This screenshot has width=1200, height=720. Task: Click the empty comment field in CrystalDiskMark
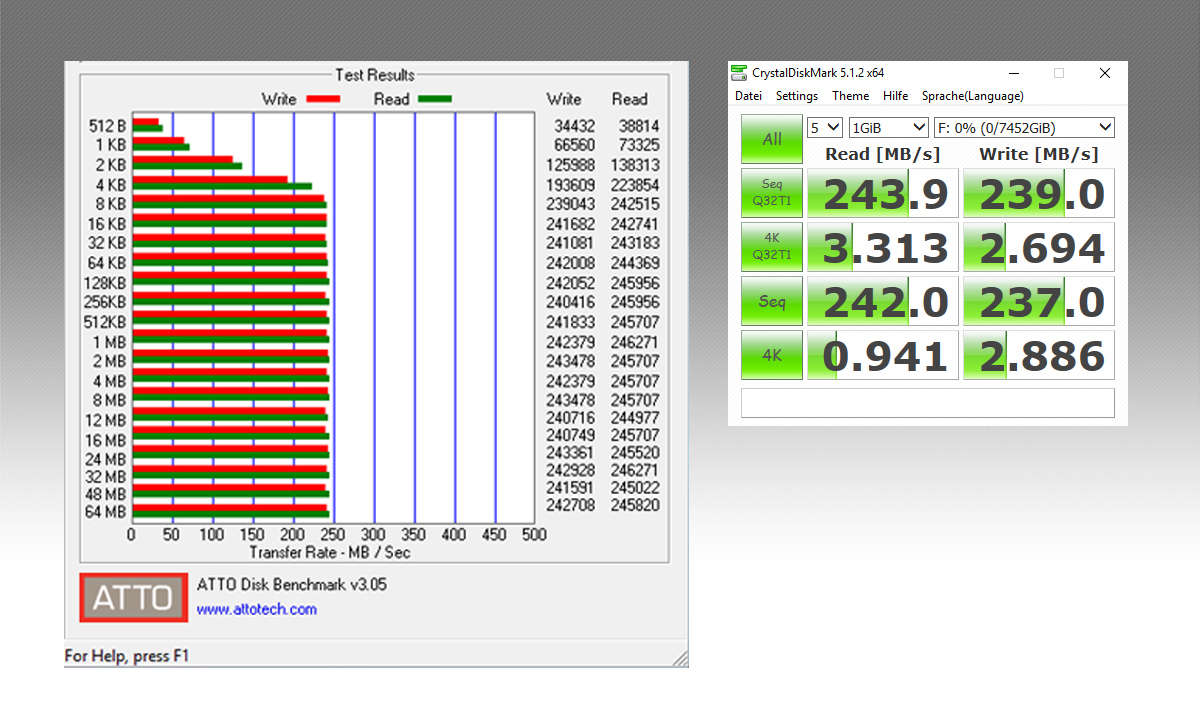(927, 403)
